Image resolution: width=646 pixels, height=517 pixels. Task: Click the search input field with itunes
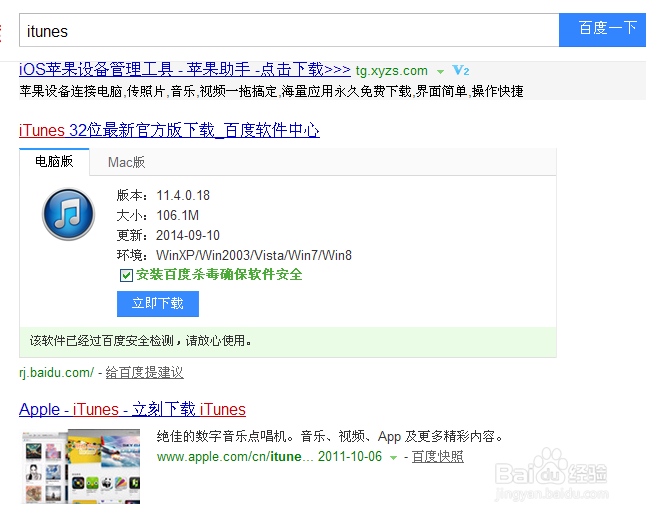pos(289,30)
